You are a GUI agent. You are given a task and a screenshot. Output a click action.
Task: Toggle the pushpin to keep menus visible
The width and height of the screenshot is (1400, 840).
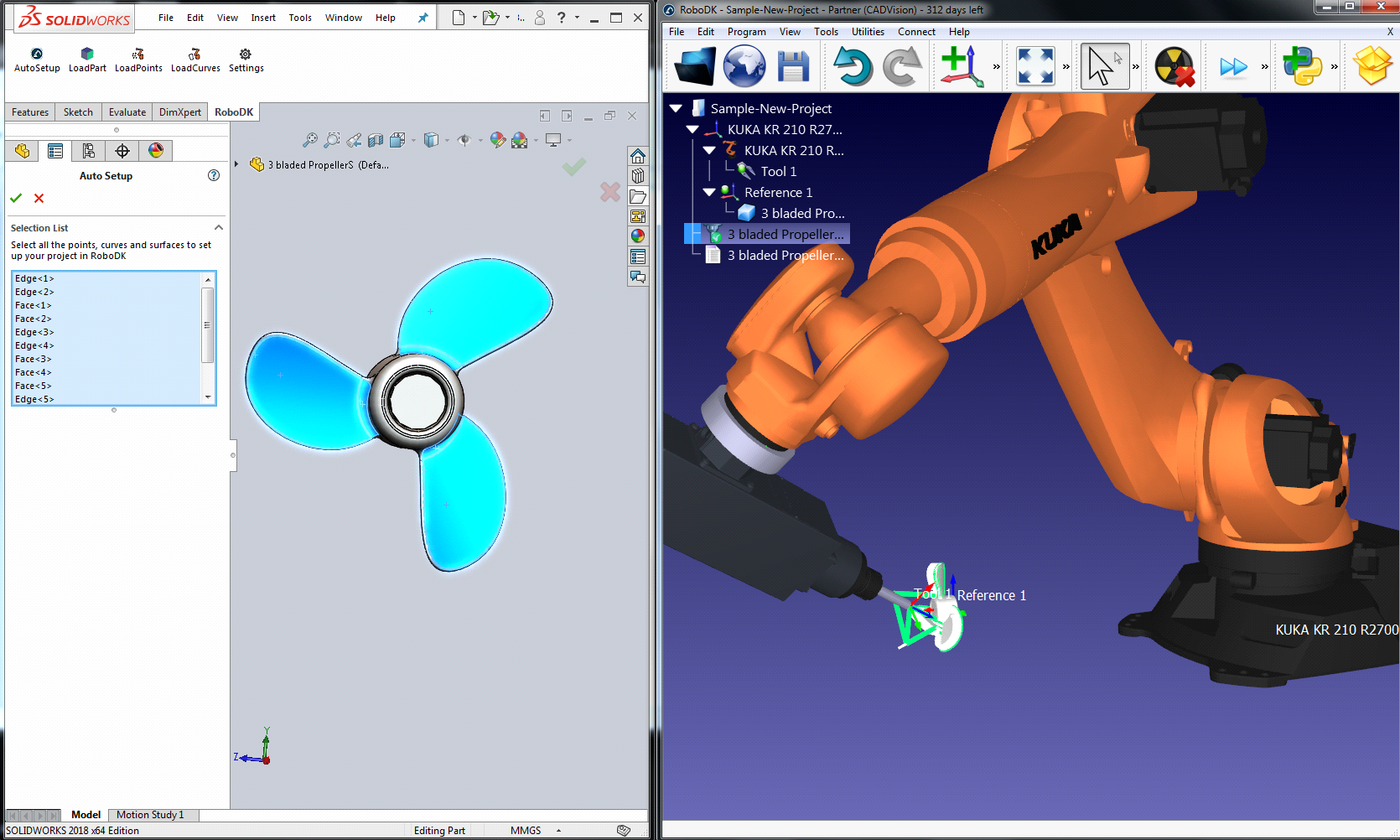[423, 17]
